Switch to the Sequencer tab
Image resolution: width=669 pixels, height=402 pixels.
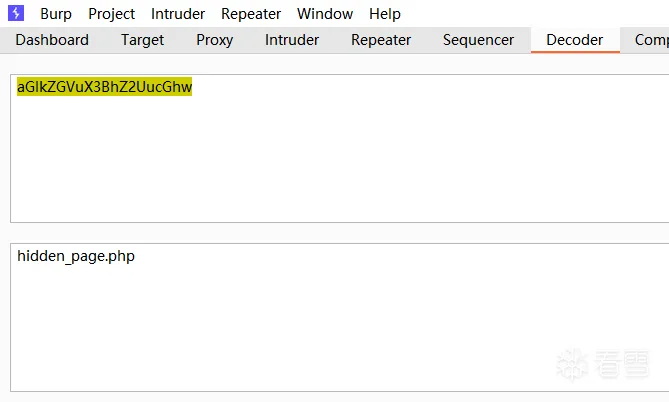(478, 40)
